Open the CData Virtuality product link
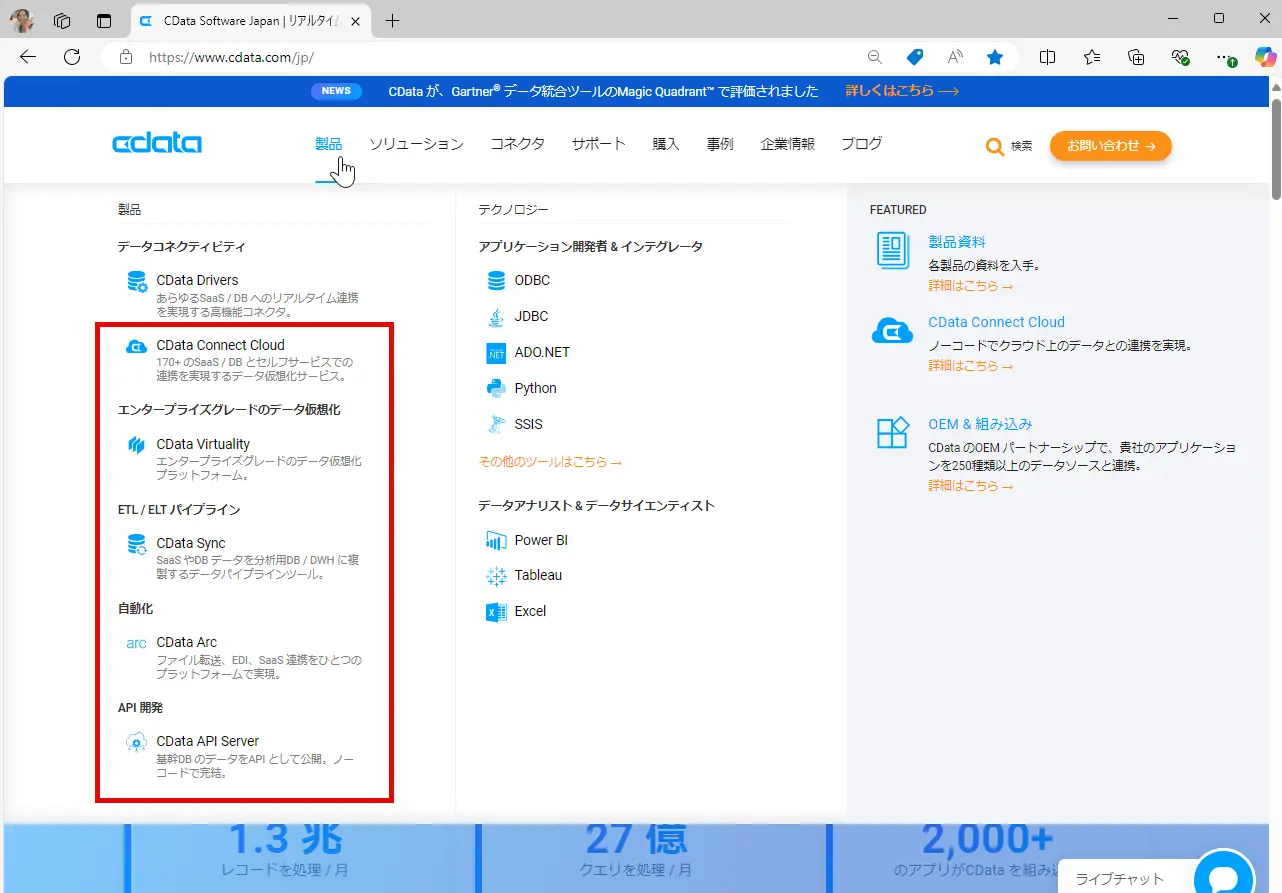Image resolution: width=1282 pixels, height=893 pixels. [x=203, y=444]
